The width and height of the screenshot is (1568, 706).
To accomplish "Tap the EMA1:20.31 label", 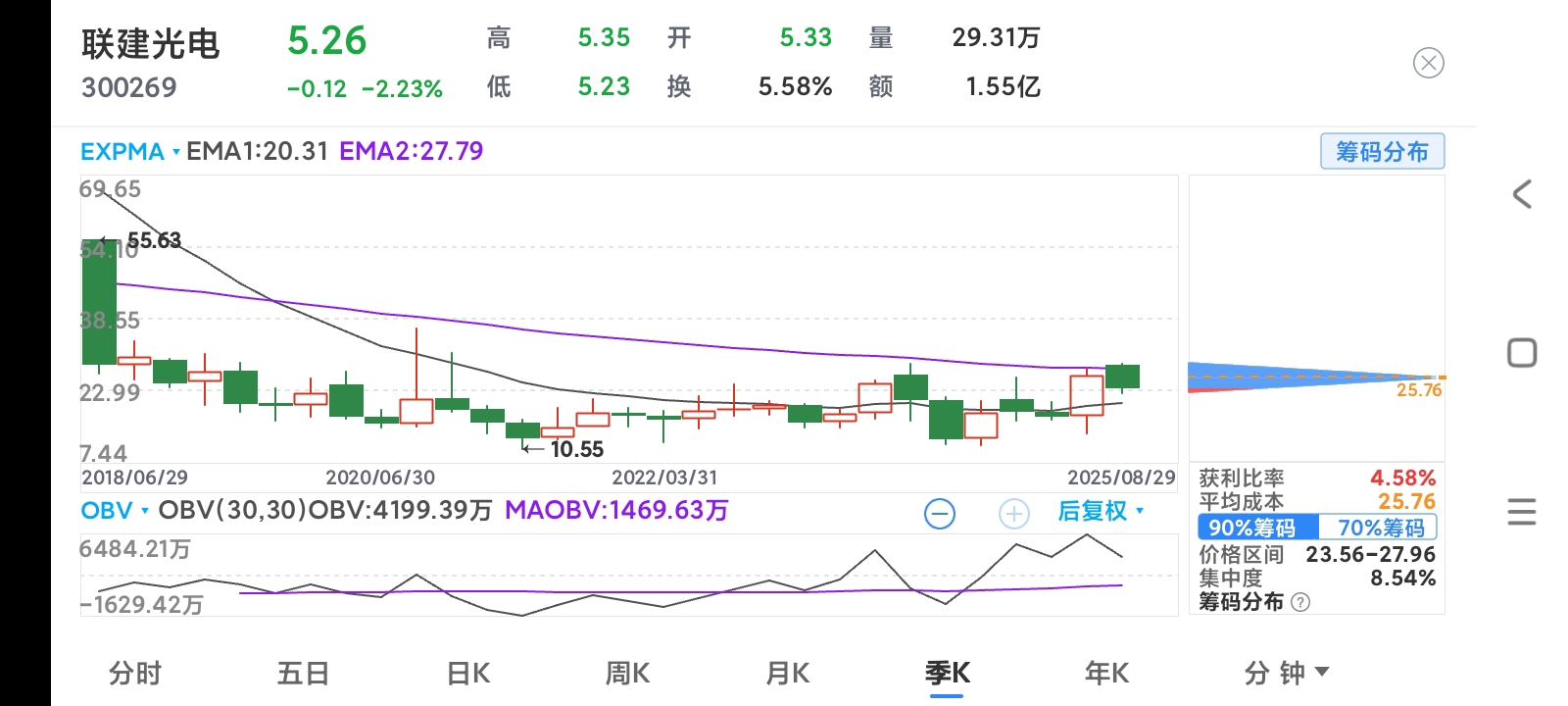I will click(258, 151).
